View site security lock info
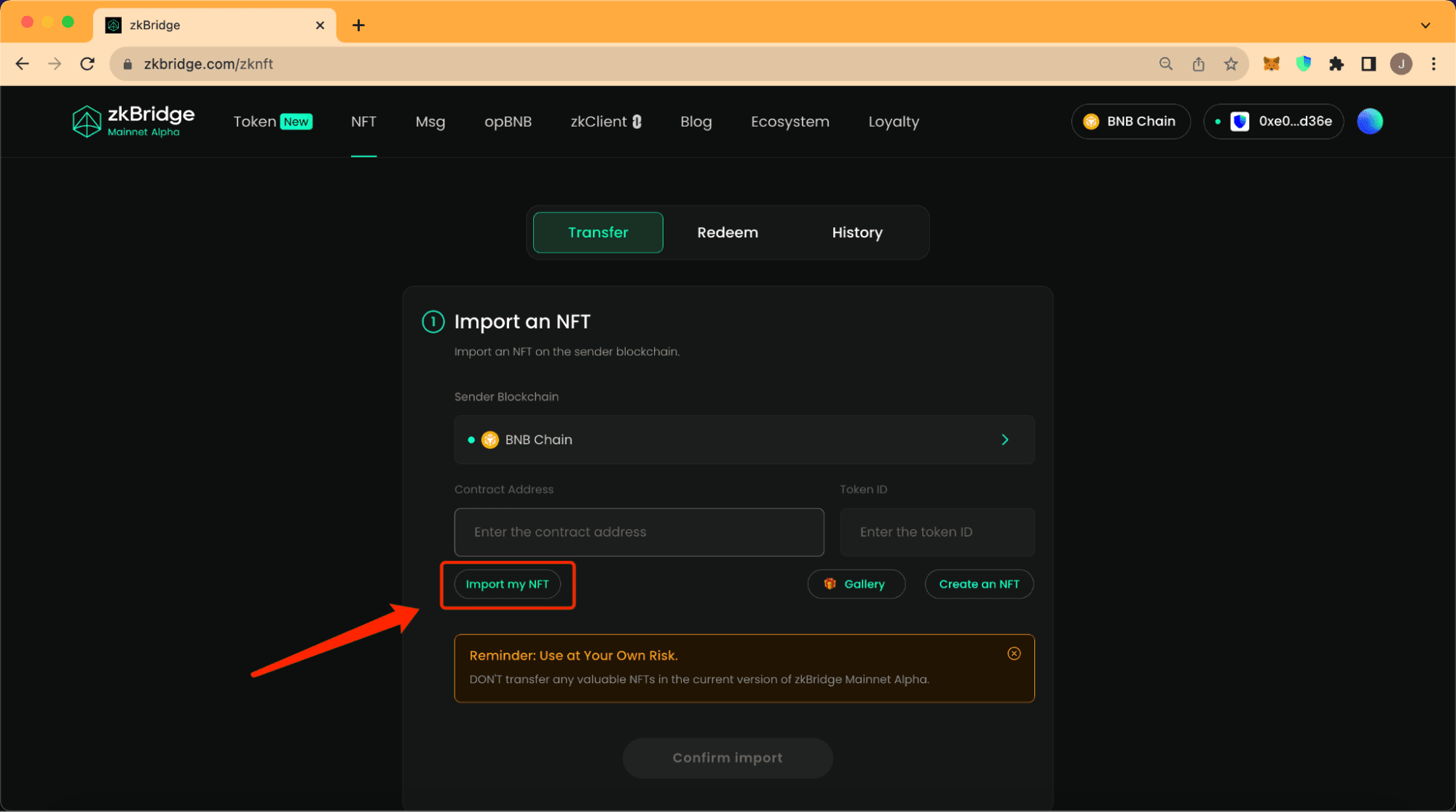Viewport: 1456px width, 812px height. [128, 64]
